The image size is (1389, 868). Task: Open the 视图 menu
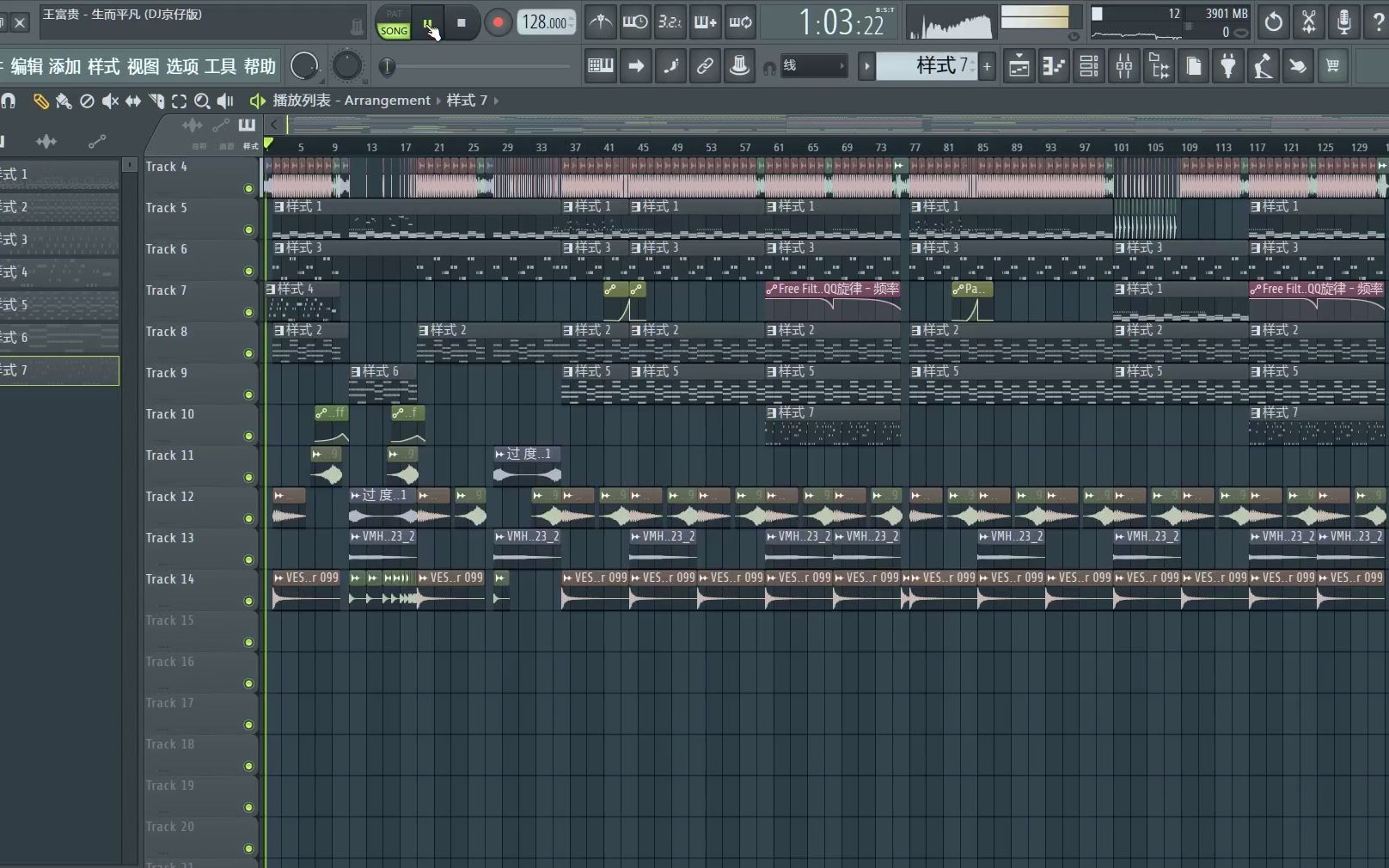(x=144, y=66)
